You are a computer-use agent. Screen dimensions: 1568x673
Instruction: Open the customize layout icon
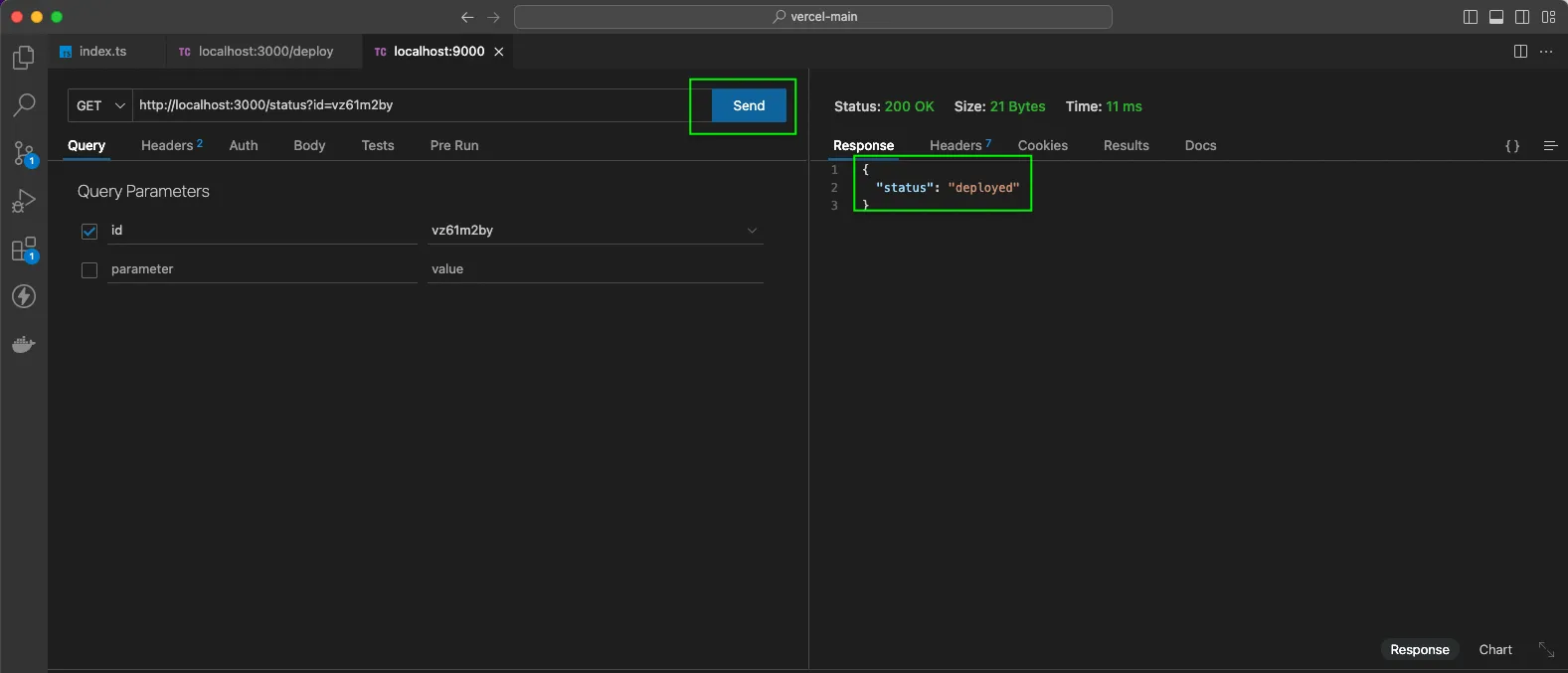[x=1548, y=17]
